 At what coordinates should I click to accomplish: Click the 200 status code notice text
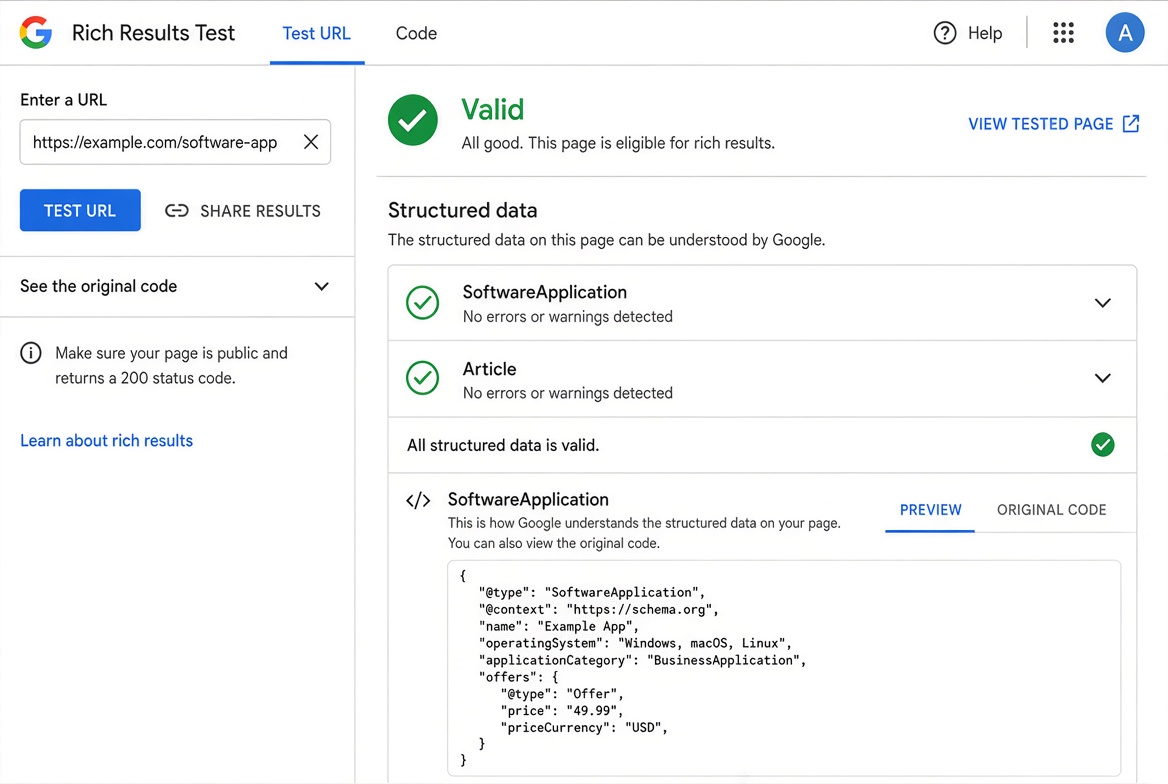pos(171,365)
